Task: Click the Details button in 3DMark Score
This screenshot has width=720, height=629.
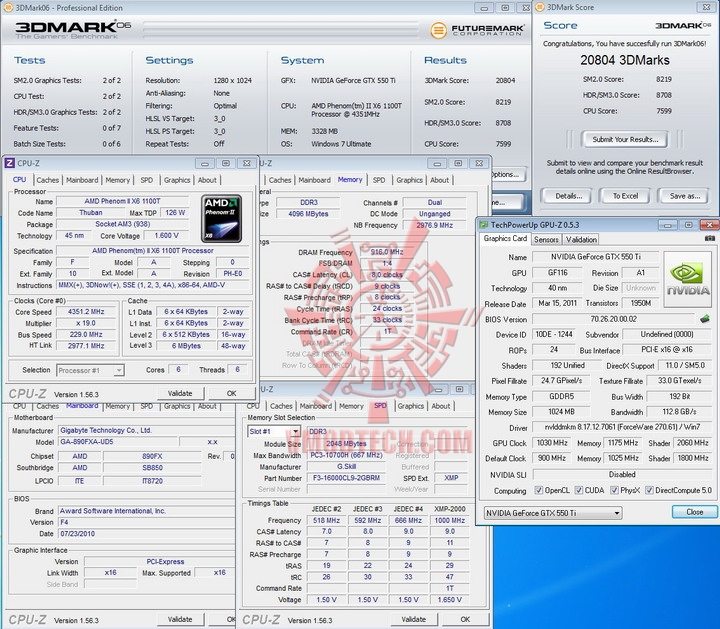Action: (568, 196)
